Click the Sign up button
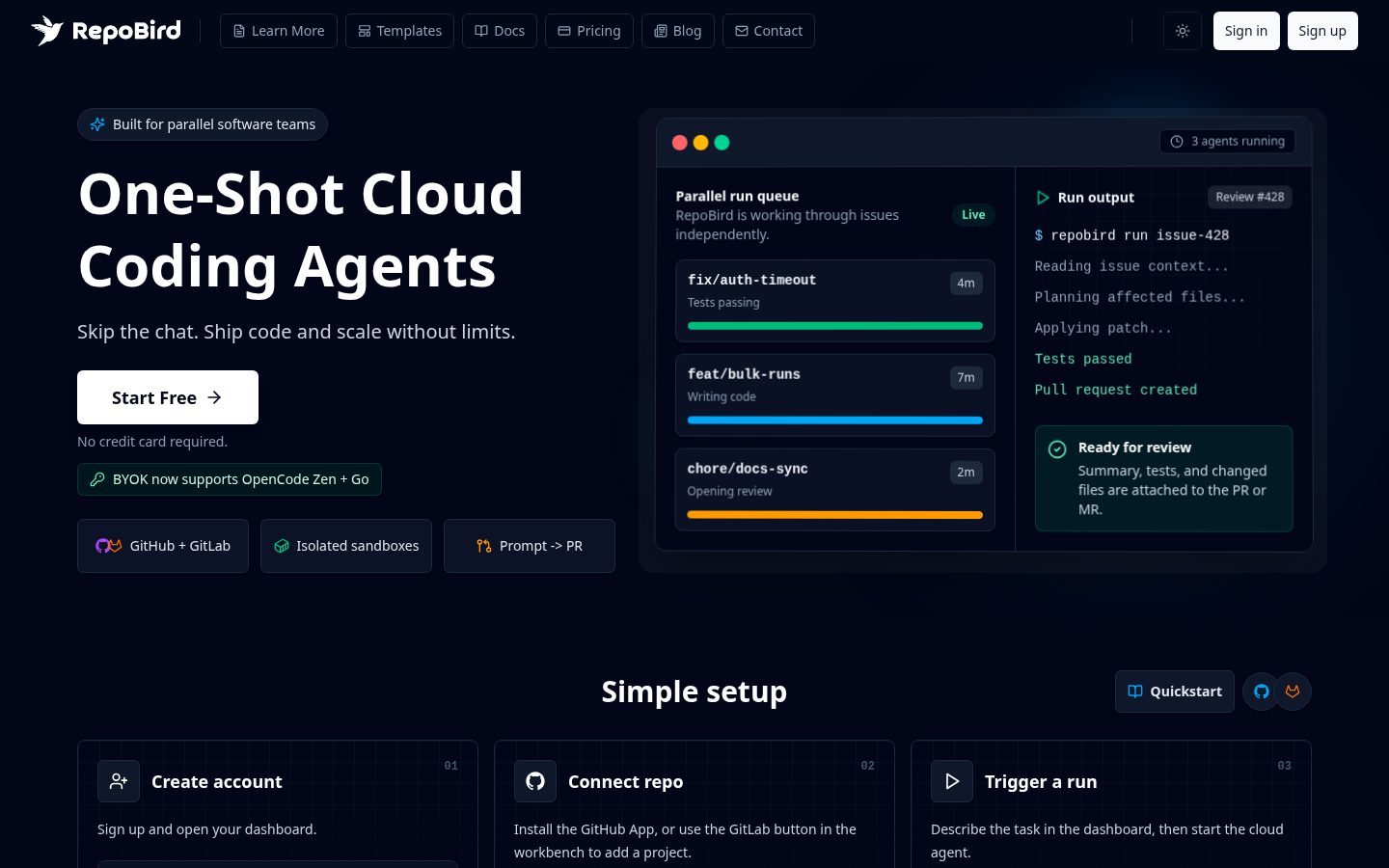This screenshot has height=868, width=1389. click(x=1322, y=31)
